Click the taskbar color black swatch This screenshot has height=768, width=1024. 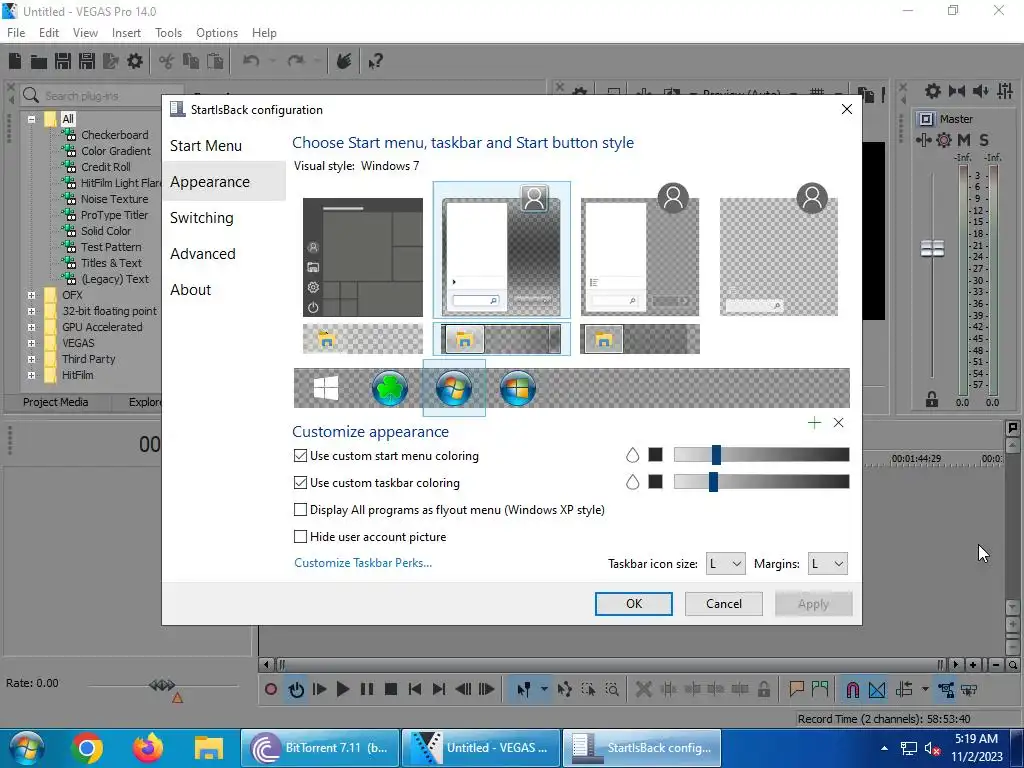click(655, 481)
